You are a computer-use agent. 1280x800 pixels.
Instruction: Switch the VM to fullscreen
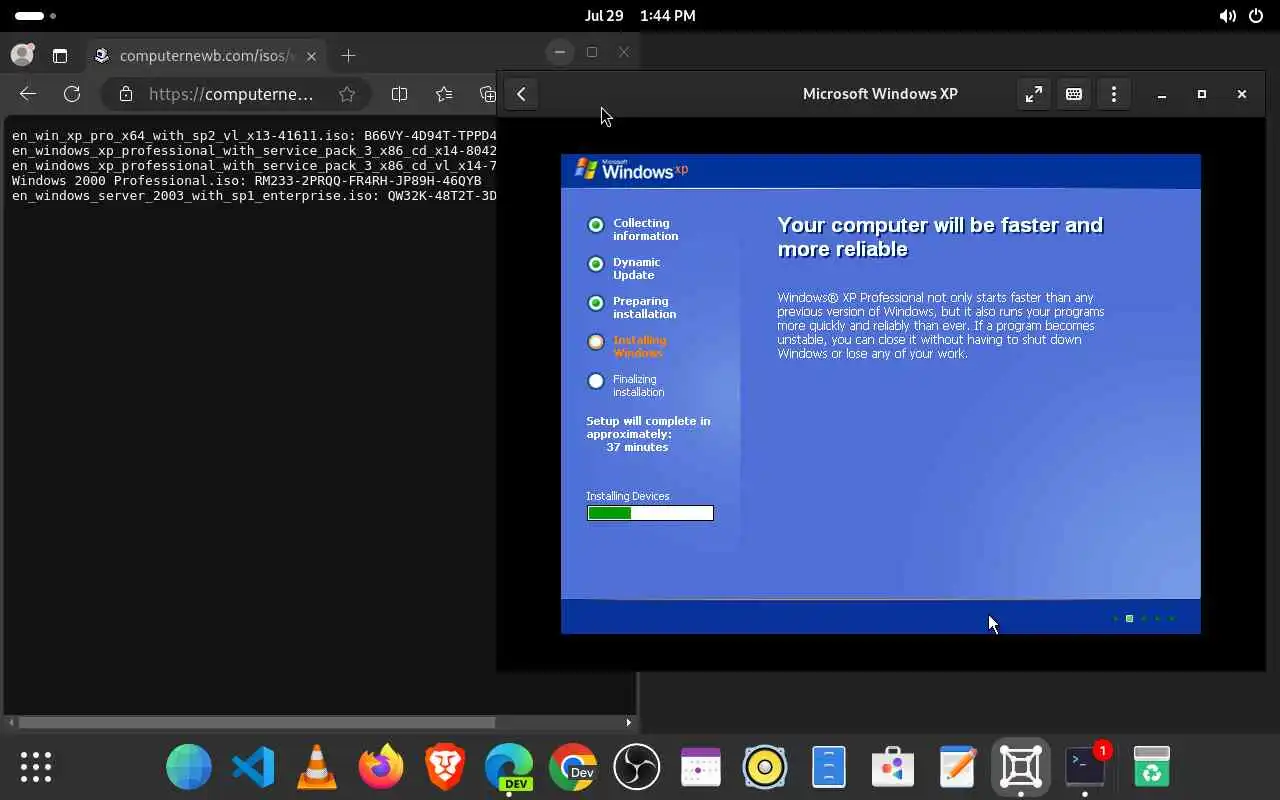[x=1034, y=94]
